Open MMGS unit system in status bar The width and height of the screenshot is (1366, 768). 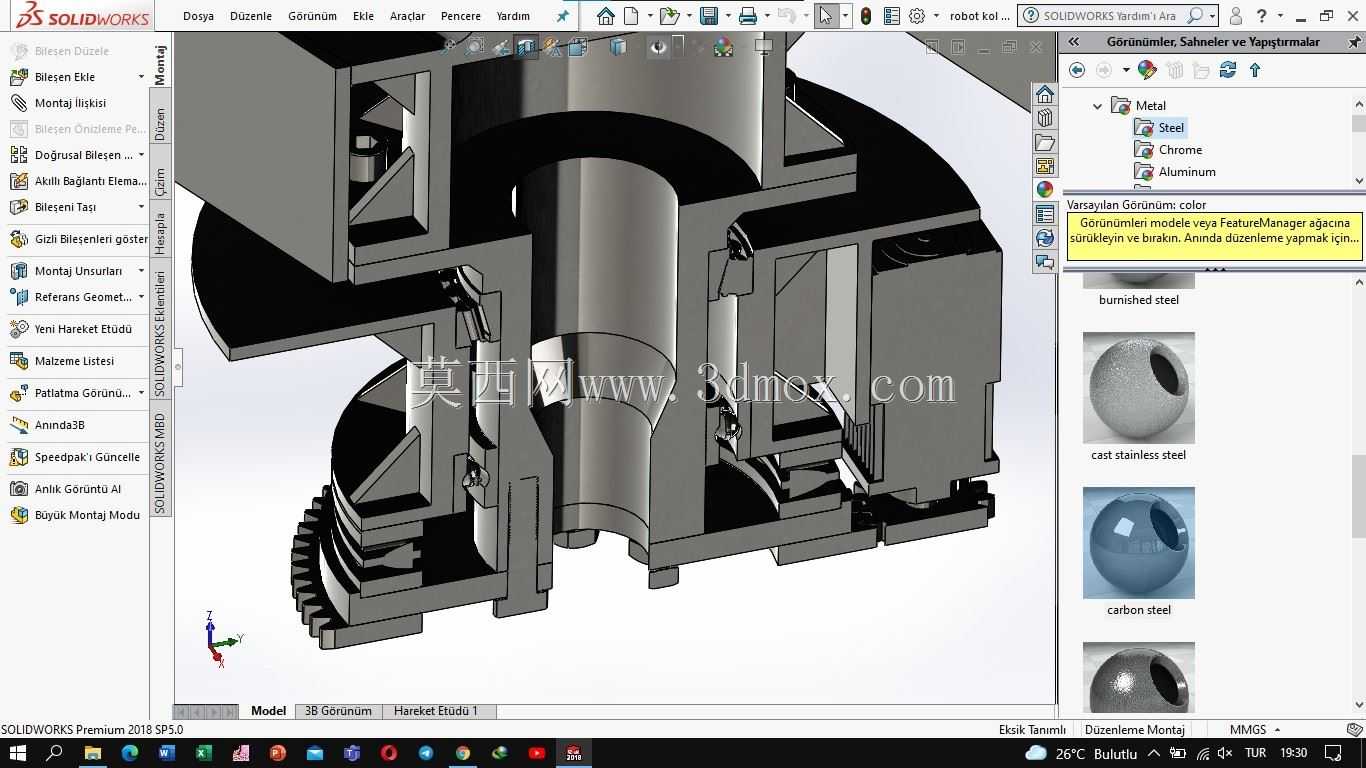tap(1248, 730)
